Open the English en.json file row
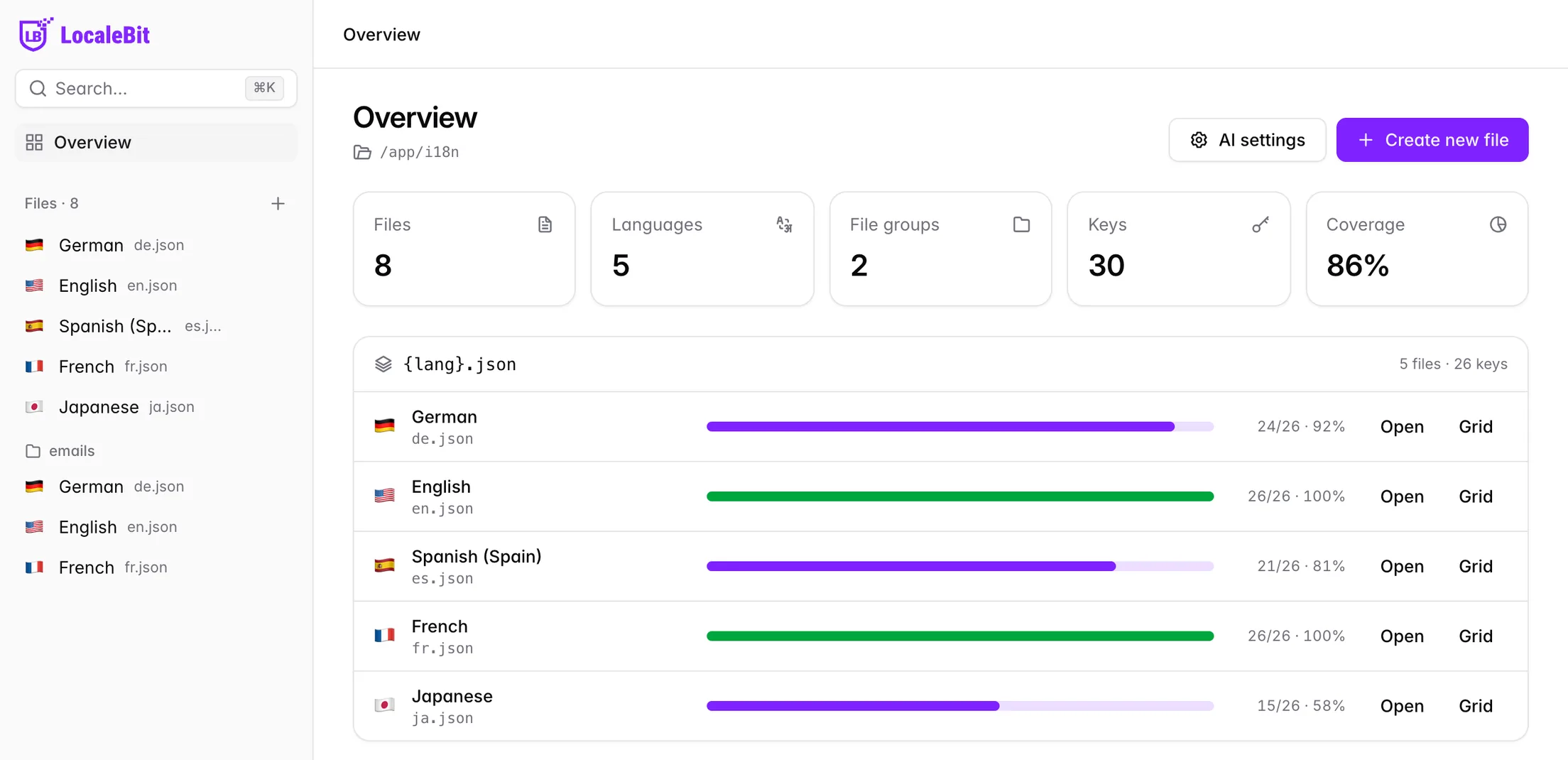Screen dimensions: 1568x760 (x=1401, y=496)
